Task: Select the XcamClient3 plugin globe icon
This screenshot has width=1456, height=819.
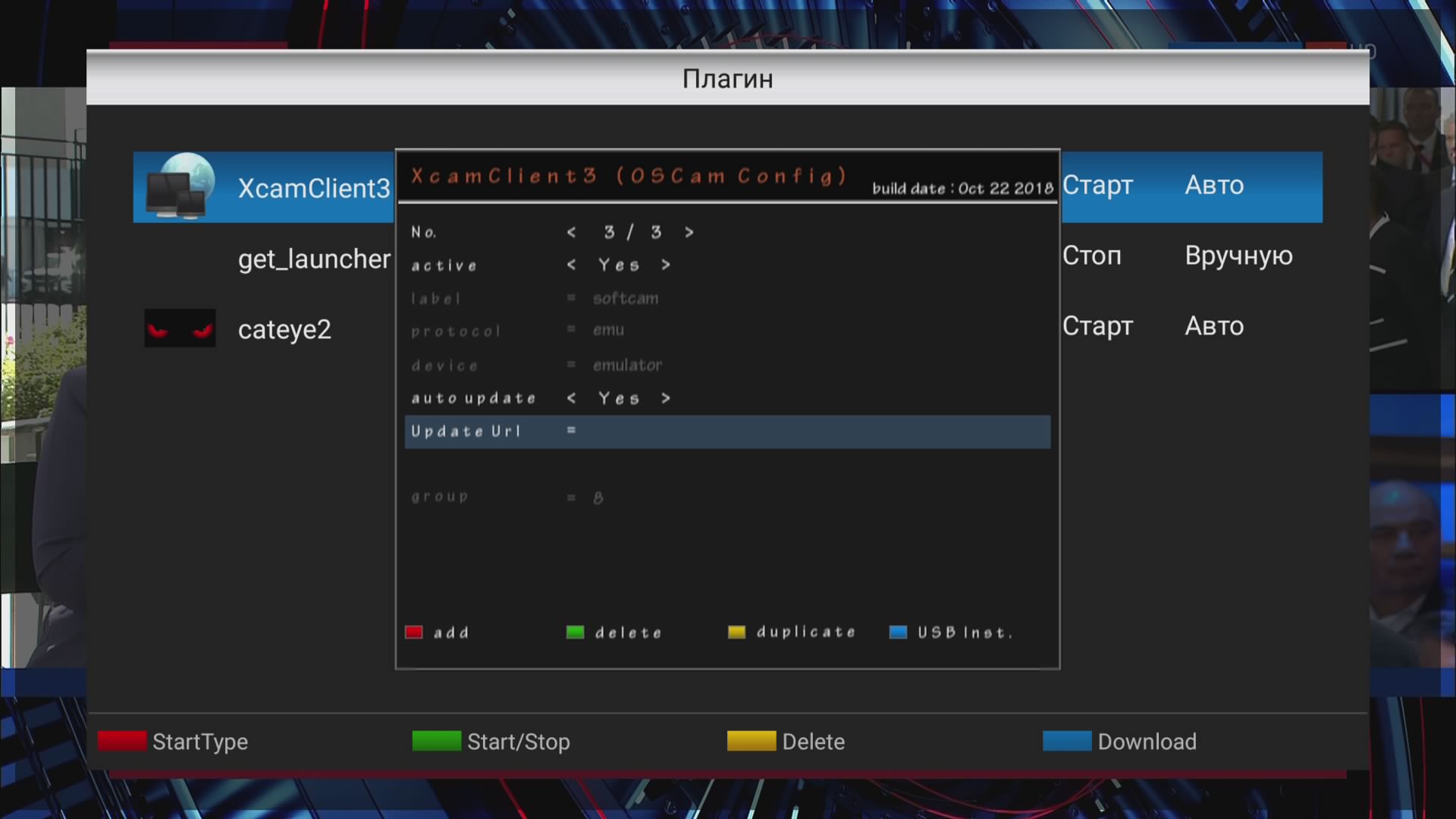Action: click(180, 187)
